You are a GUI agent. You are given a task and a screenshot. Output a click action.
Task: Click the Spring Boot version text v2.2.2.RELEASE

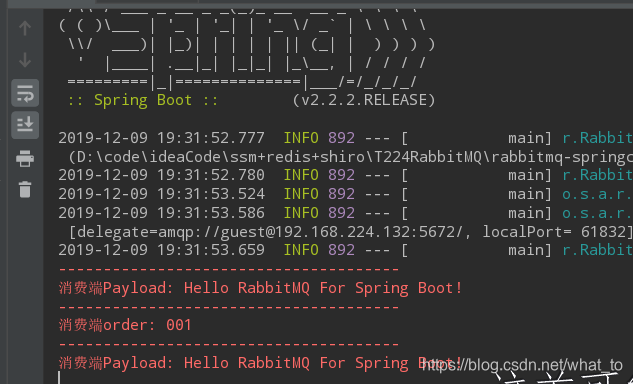click(x=364, y=100)
